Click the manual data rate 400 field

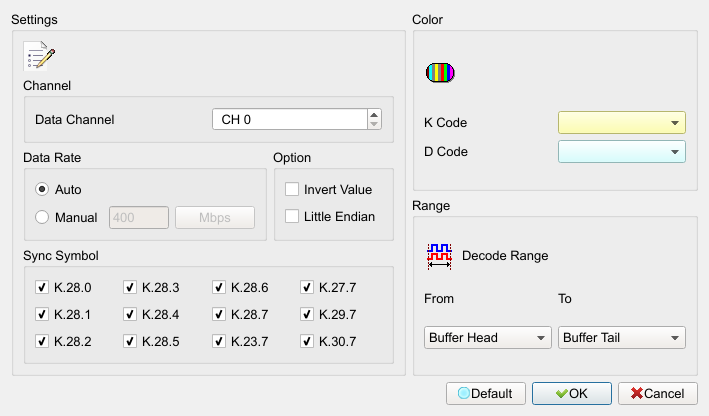pyautogui.click(x=139, y=217)
